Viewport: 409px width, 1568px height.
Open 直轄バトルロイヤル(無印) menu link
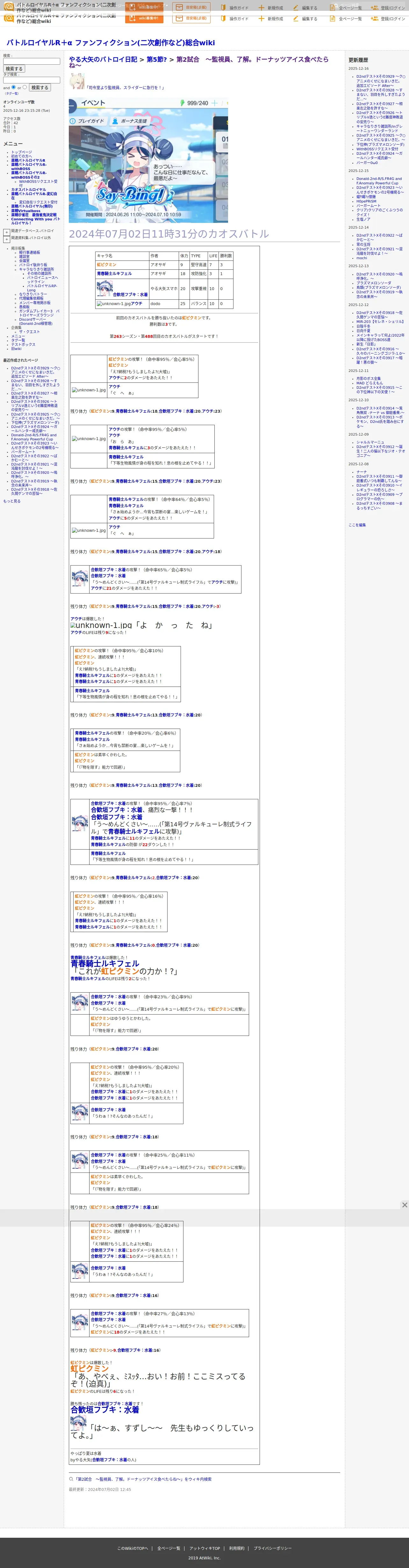pos(32,206)
